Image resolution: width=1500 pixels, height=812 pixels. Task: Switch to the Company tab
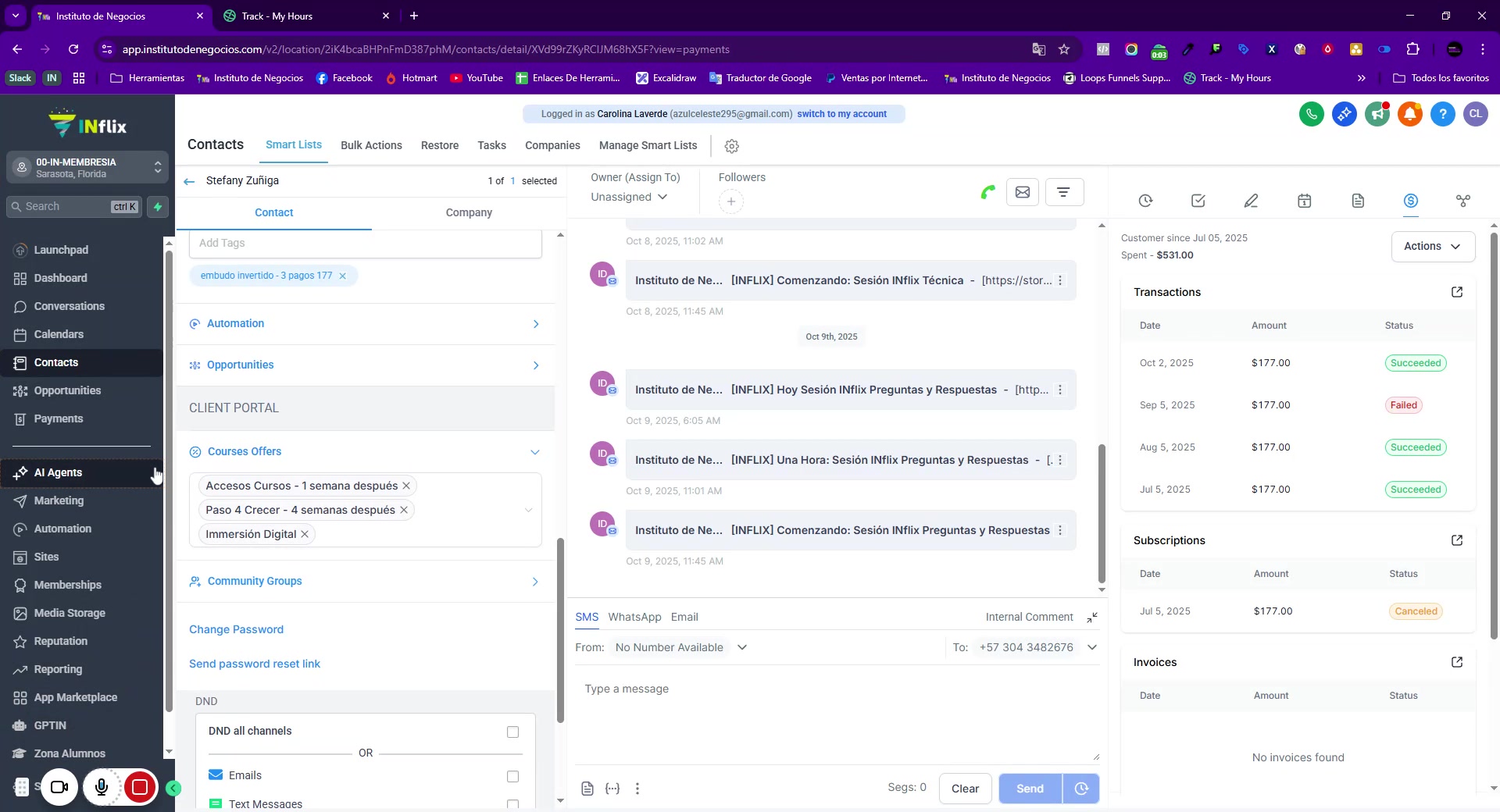469,212
